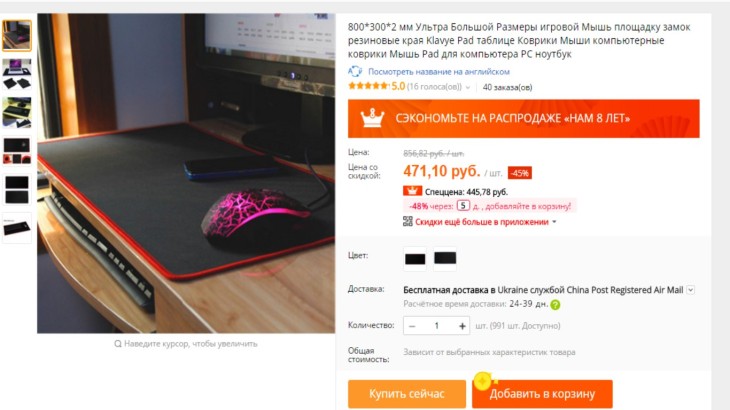Viewport: 730px width, 410px height.
Task: Click the QR code icon for app discounts
Action: 407,222
